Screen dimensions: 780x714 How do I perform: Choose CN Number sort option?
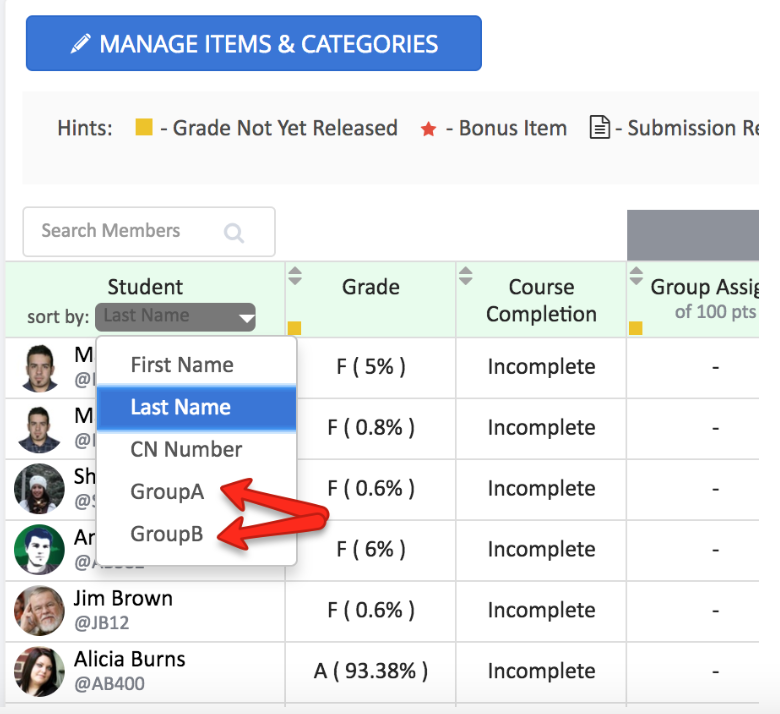point(196,449)
